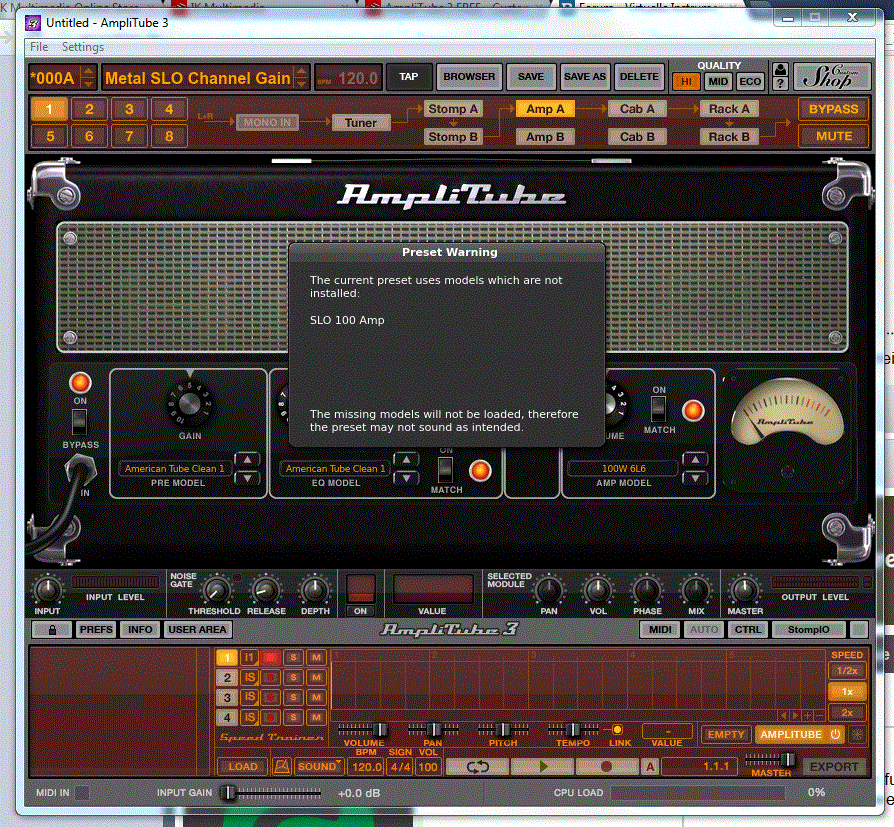
Task: Click the EQ MODEL down arrow
Action: [406, 478]
